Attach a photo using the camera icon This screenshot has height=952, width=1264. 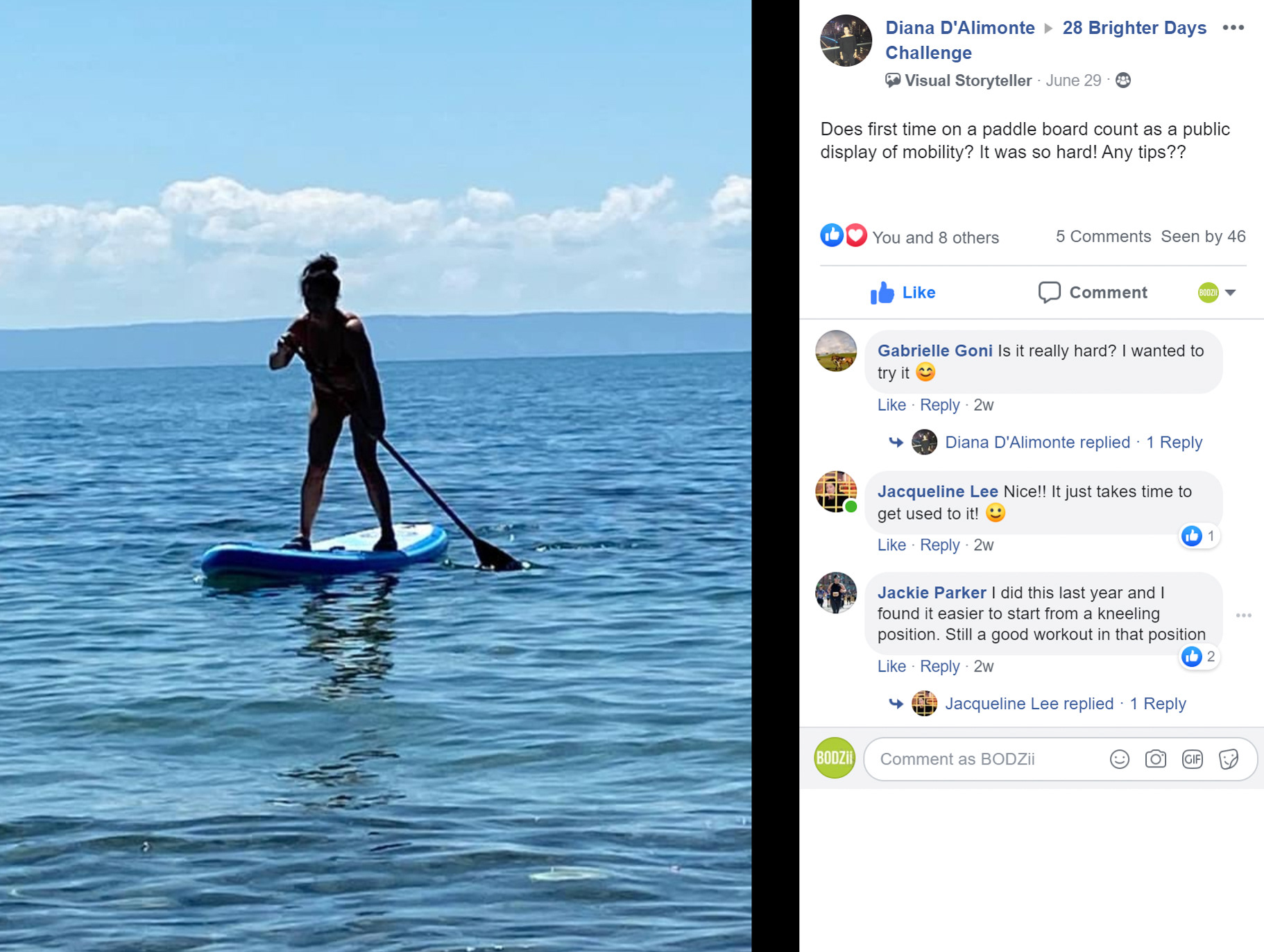click(1155, 759)
